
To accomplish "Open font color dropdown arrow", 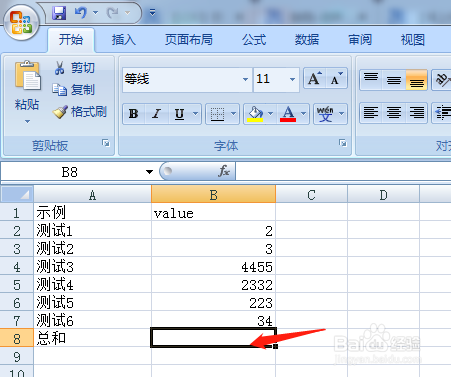I will tap(304, 114).
